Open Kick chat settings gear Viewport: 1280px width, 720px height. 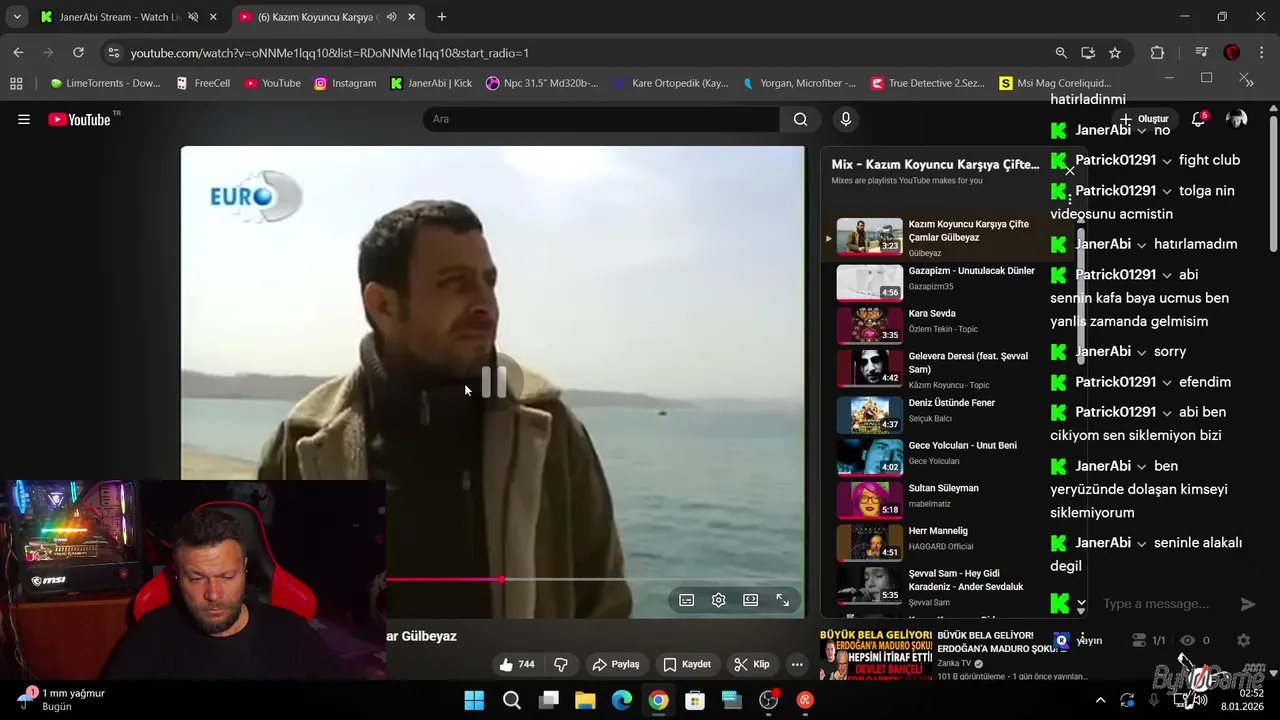[x=1243, y=640]
